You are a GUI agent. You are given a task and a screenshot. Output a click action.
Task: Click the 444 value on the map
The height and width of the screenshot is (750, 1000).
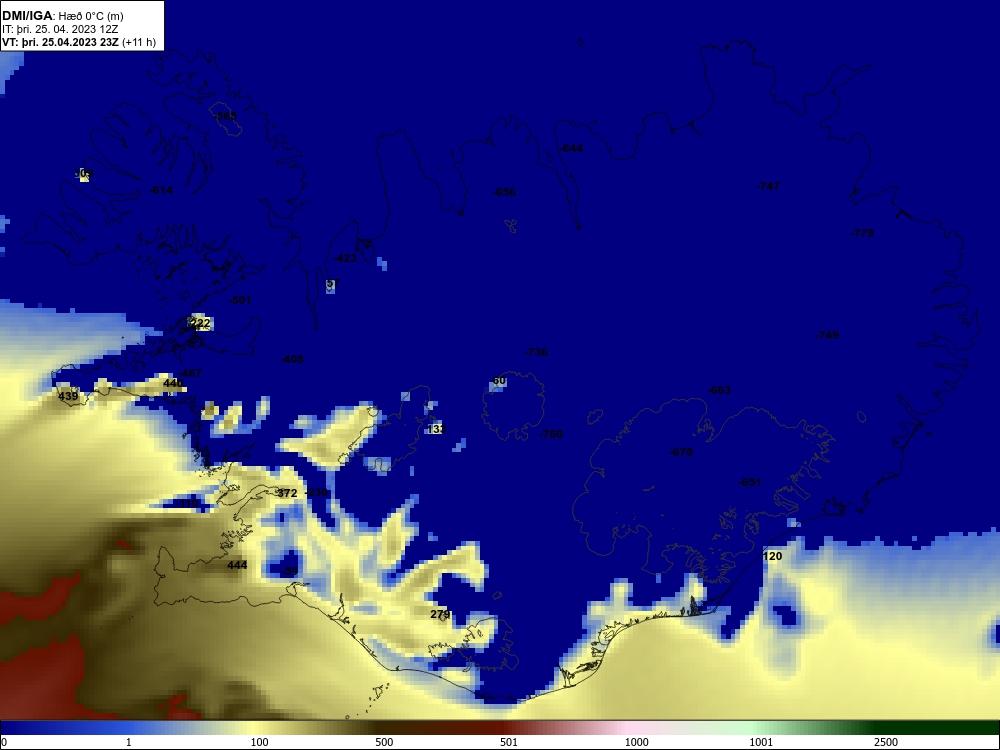click(237, 565)
